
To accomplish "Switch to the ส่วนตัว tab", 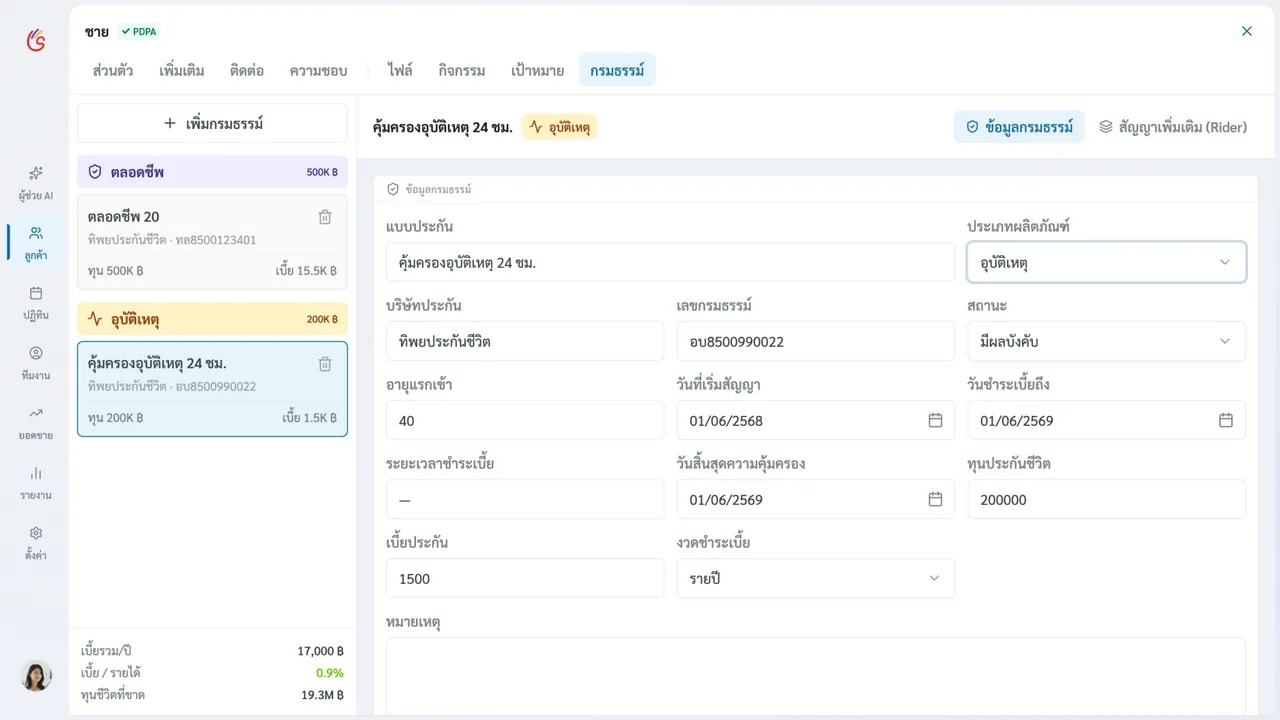I will [x=113, y=70].
